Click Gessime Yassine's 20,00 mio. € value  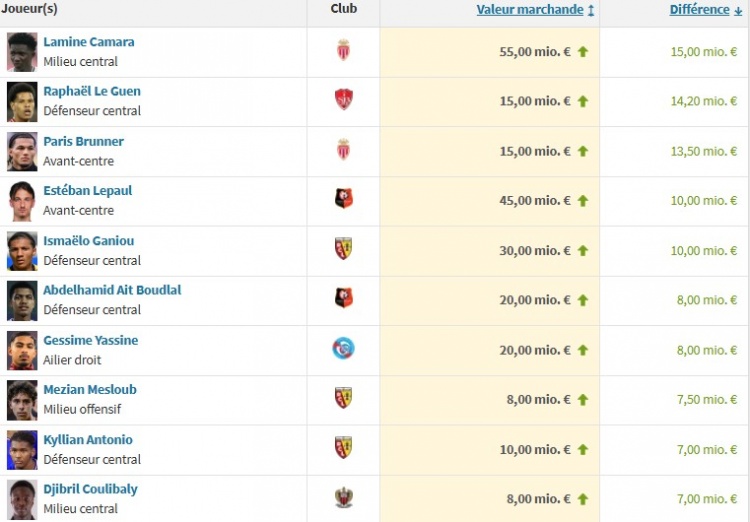tap(535, 350)
